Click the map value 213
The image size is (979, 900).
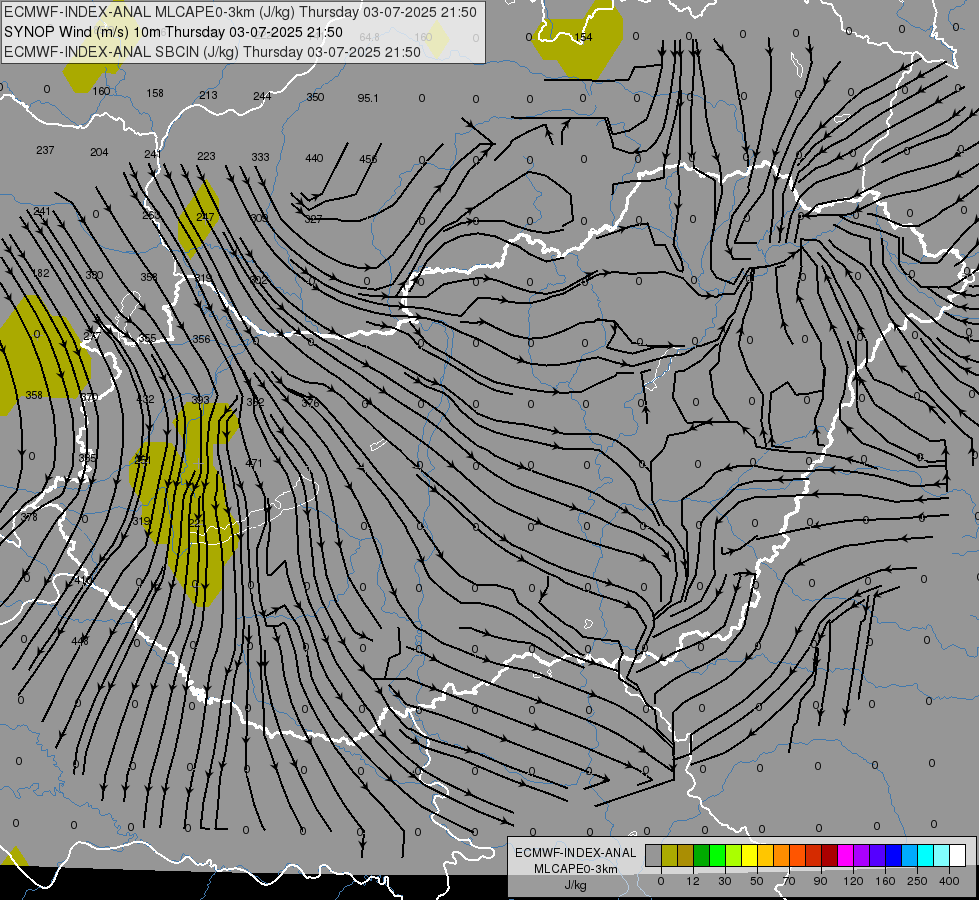click(208, 95)
